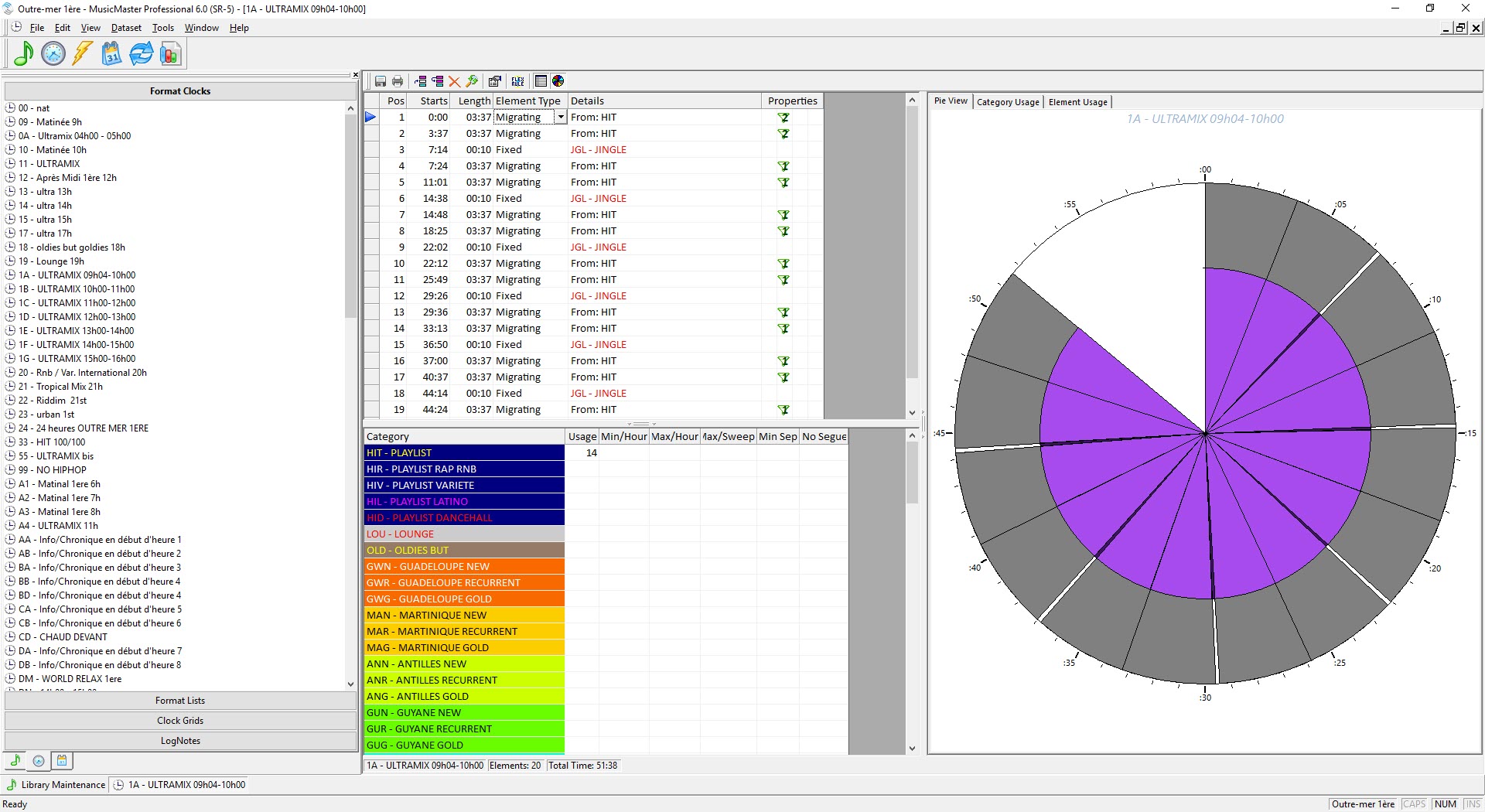Expand the LogNotes section
Viewport: 1485px width, 812px height.
pos(180,741)
